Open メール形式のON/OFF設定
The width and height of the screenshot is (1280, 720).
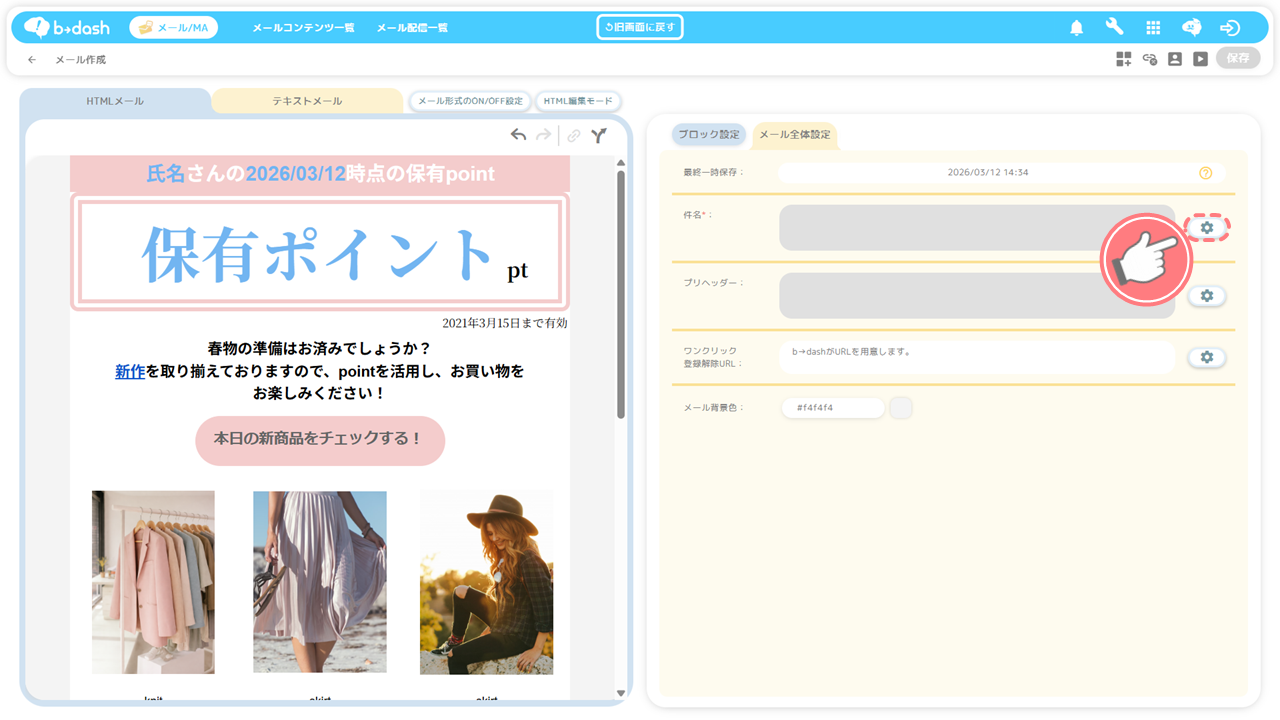(x=470, y=101)
